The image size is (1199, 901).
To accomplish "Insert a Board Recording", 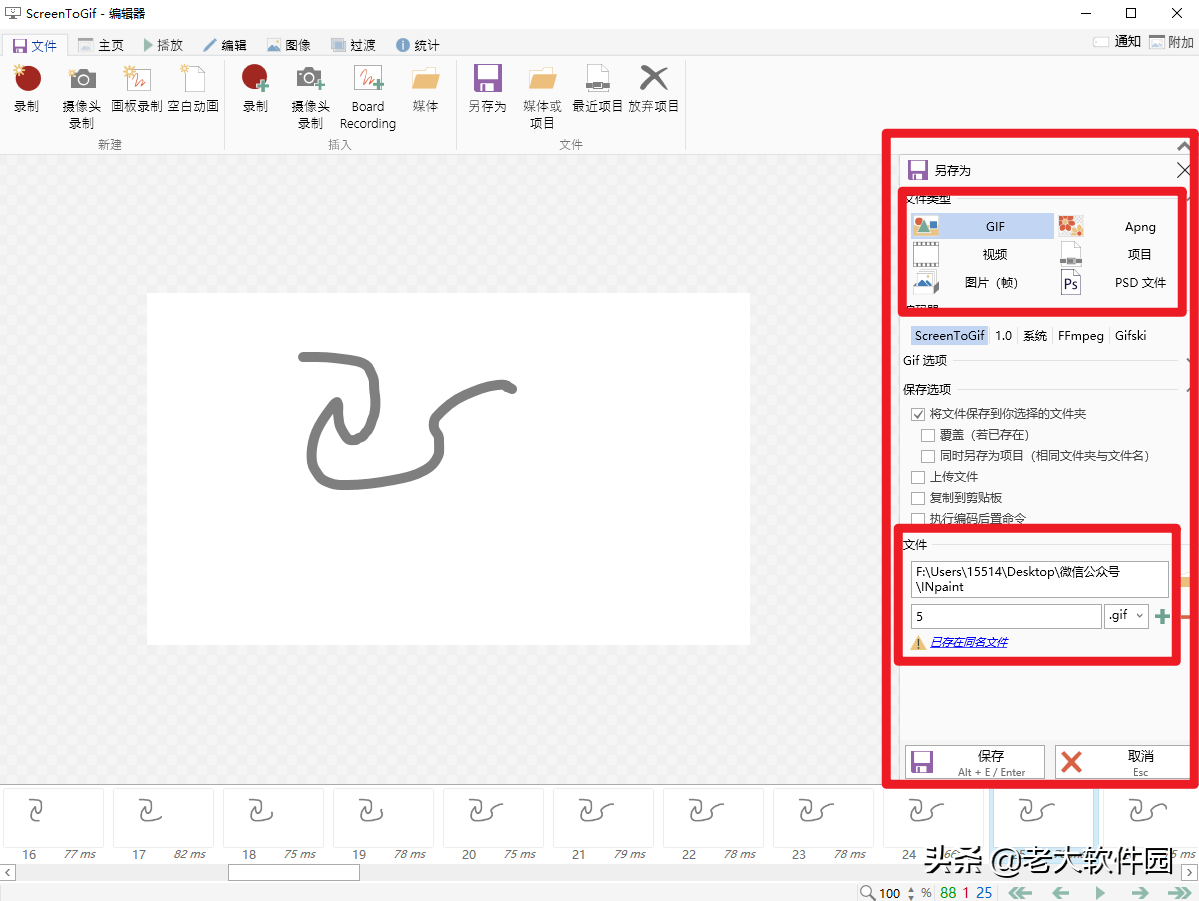I will (x=368, y=97).
